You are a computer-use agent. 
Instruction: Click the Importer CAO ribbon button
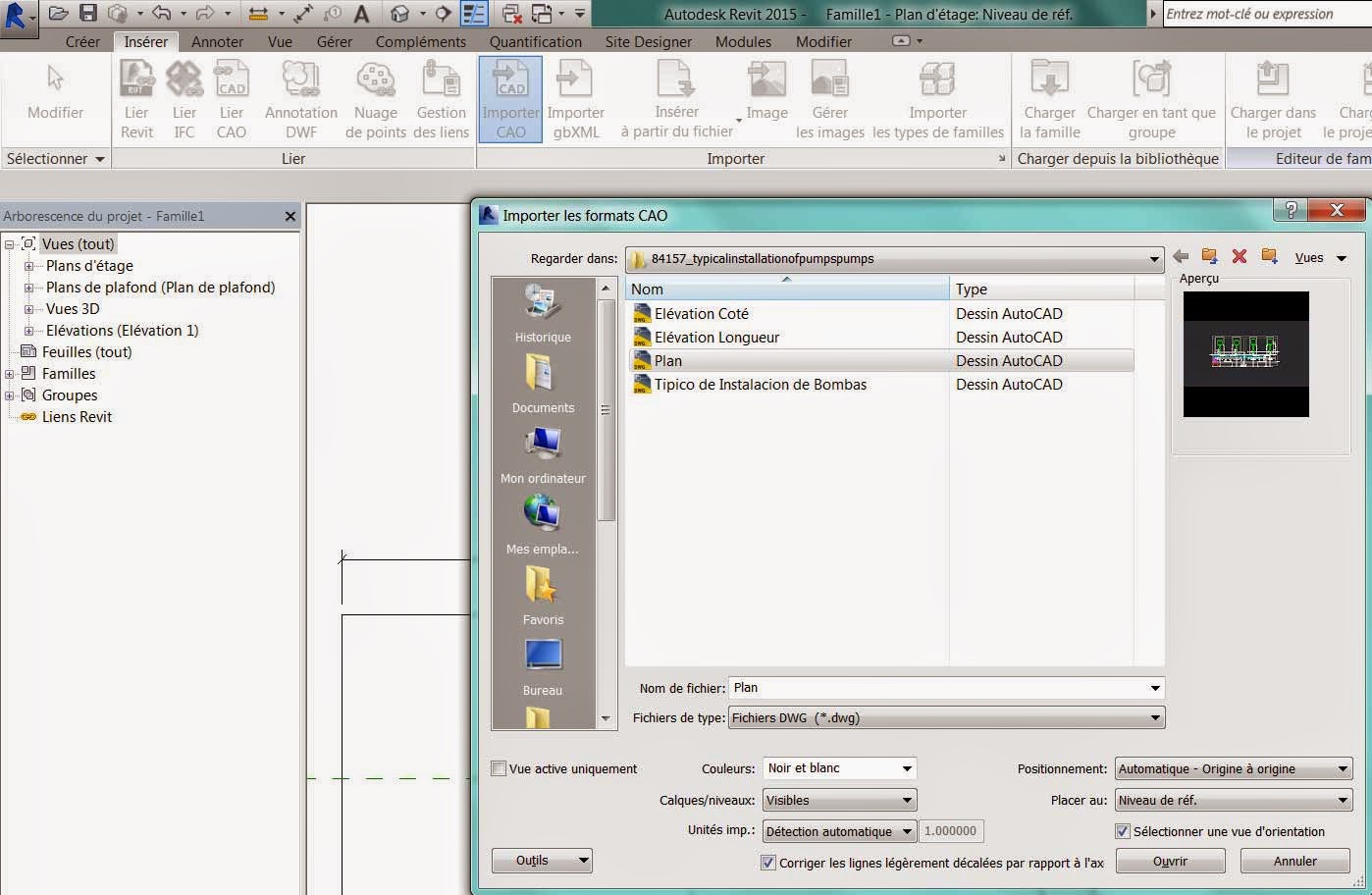click(x=510, y=99)
